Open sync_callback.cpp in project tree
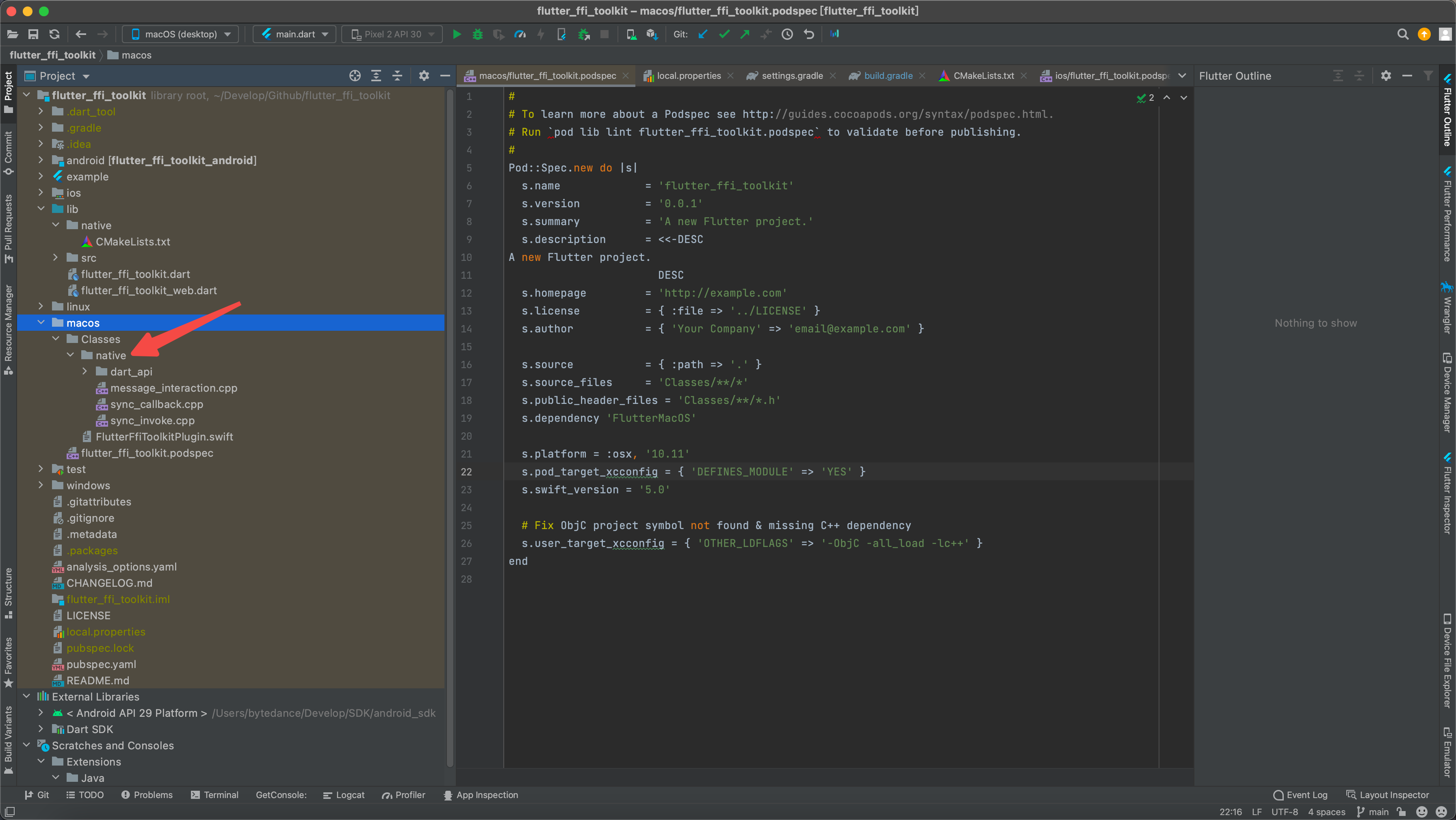 point(156,404)
